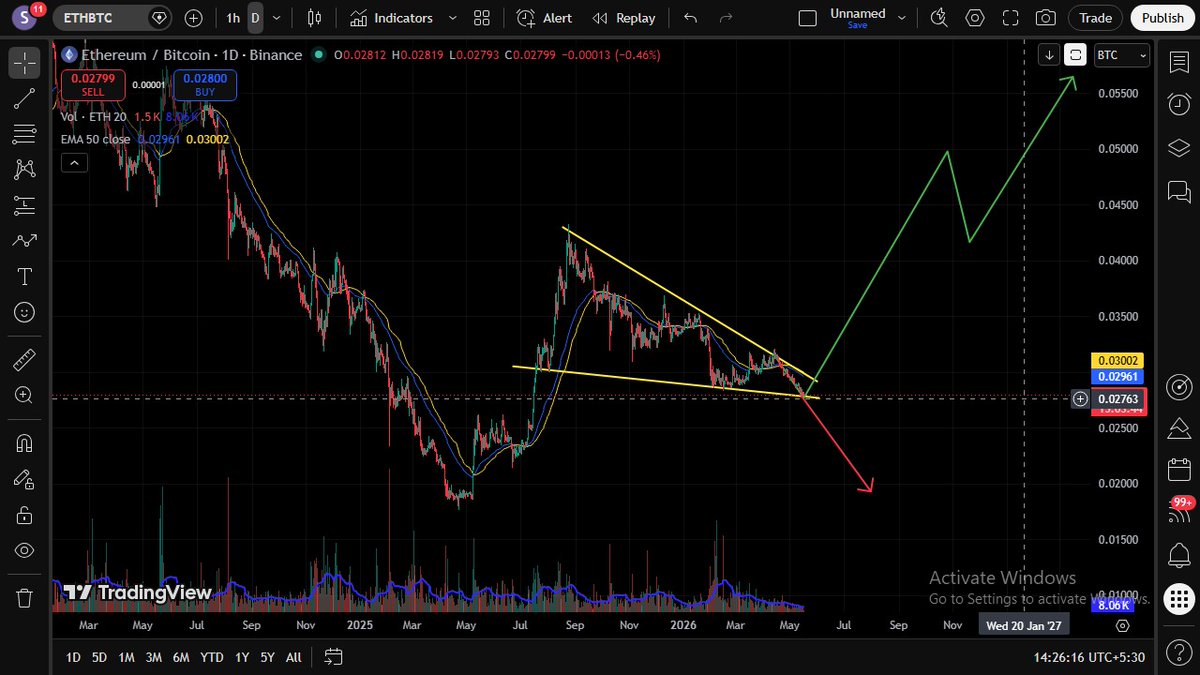1200x675 pixels.
Task: Open the layout setup square icon
Action: pos(808,18)
